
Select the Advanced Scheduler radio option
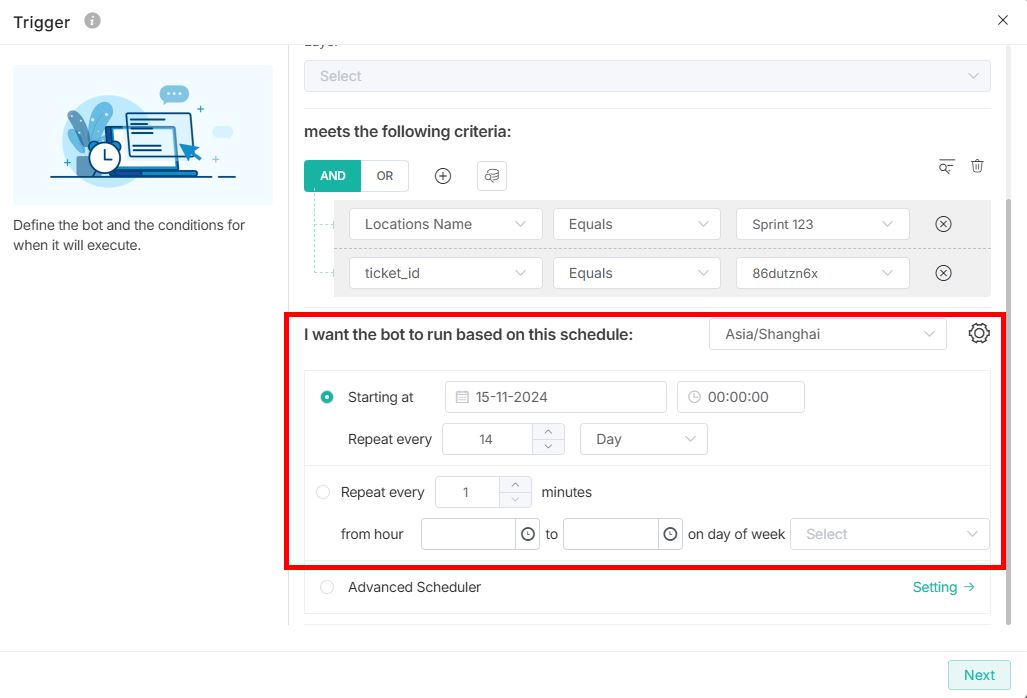tap(327, 587)
